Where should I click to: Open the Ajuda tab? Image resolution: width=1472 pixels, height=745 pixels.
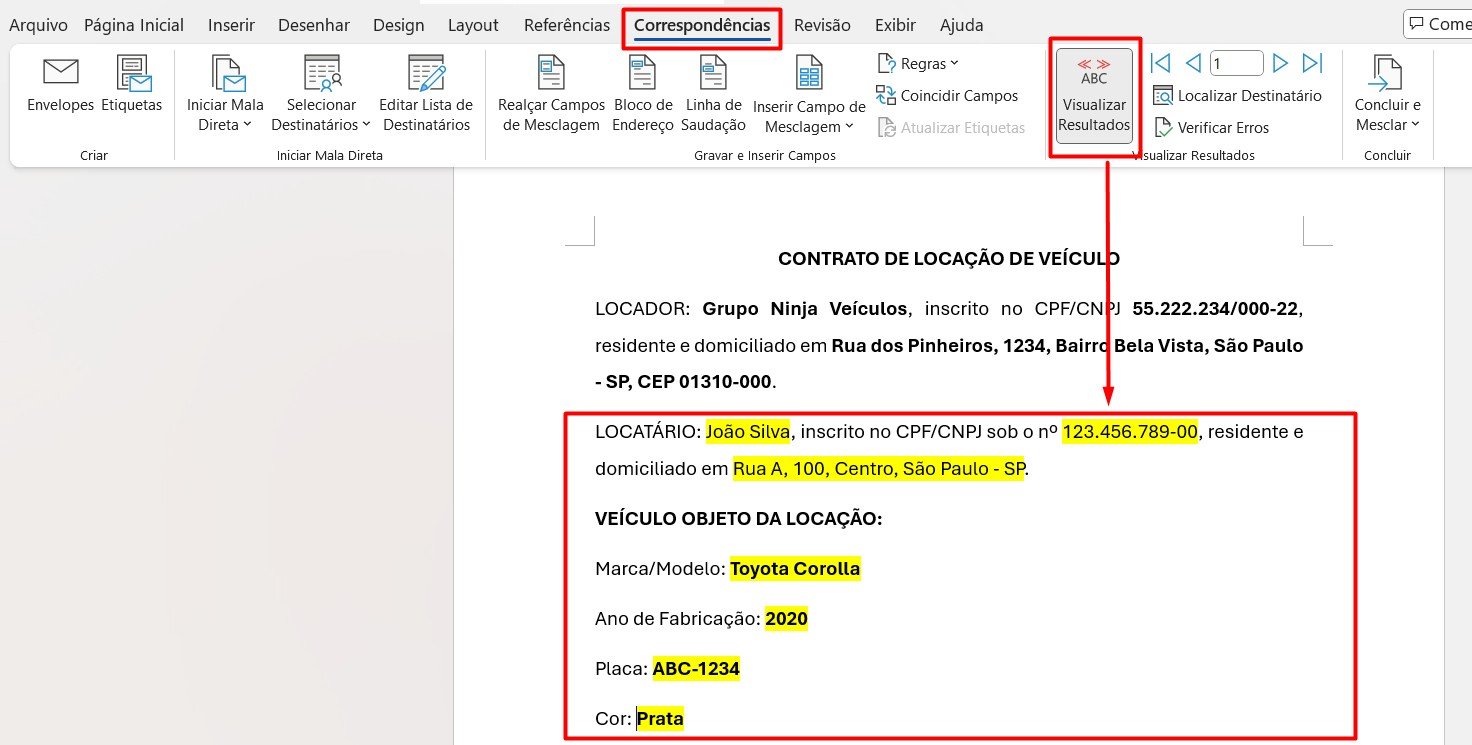tap(962, 25)
